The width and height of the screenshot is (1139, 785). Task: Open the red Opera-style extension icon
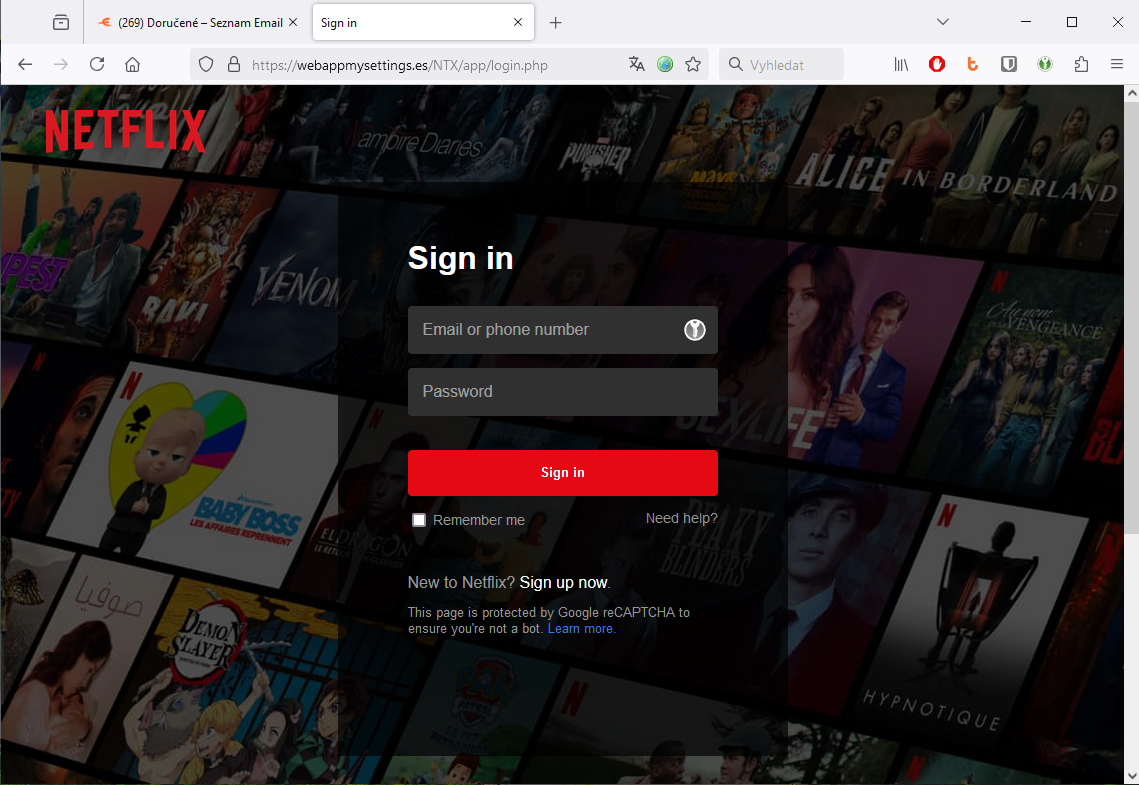click(x=937, y=65)
